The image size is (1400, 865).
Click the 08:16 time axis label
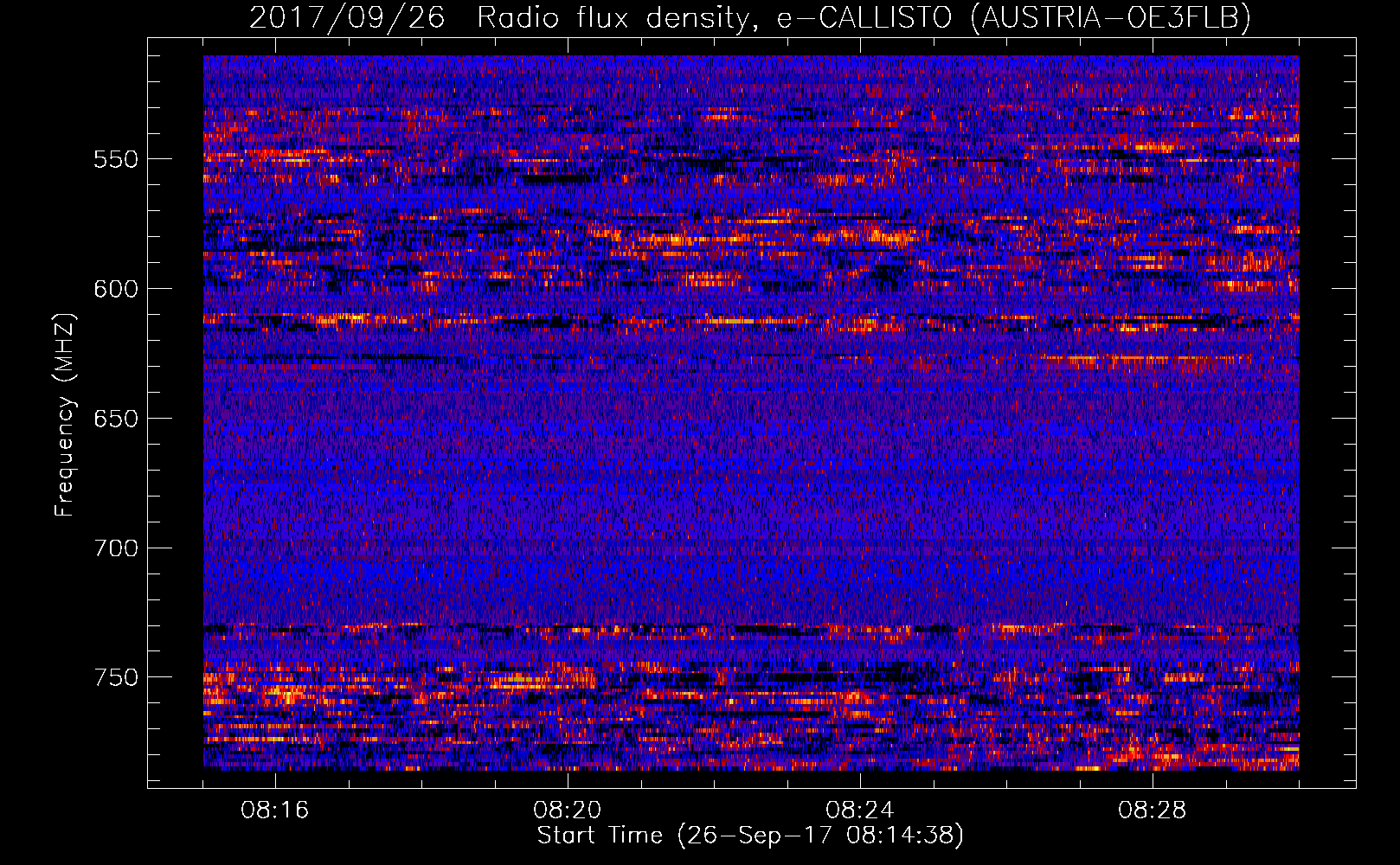[x=275, y=811]
